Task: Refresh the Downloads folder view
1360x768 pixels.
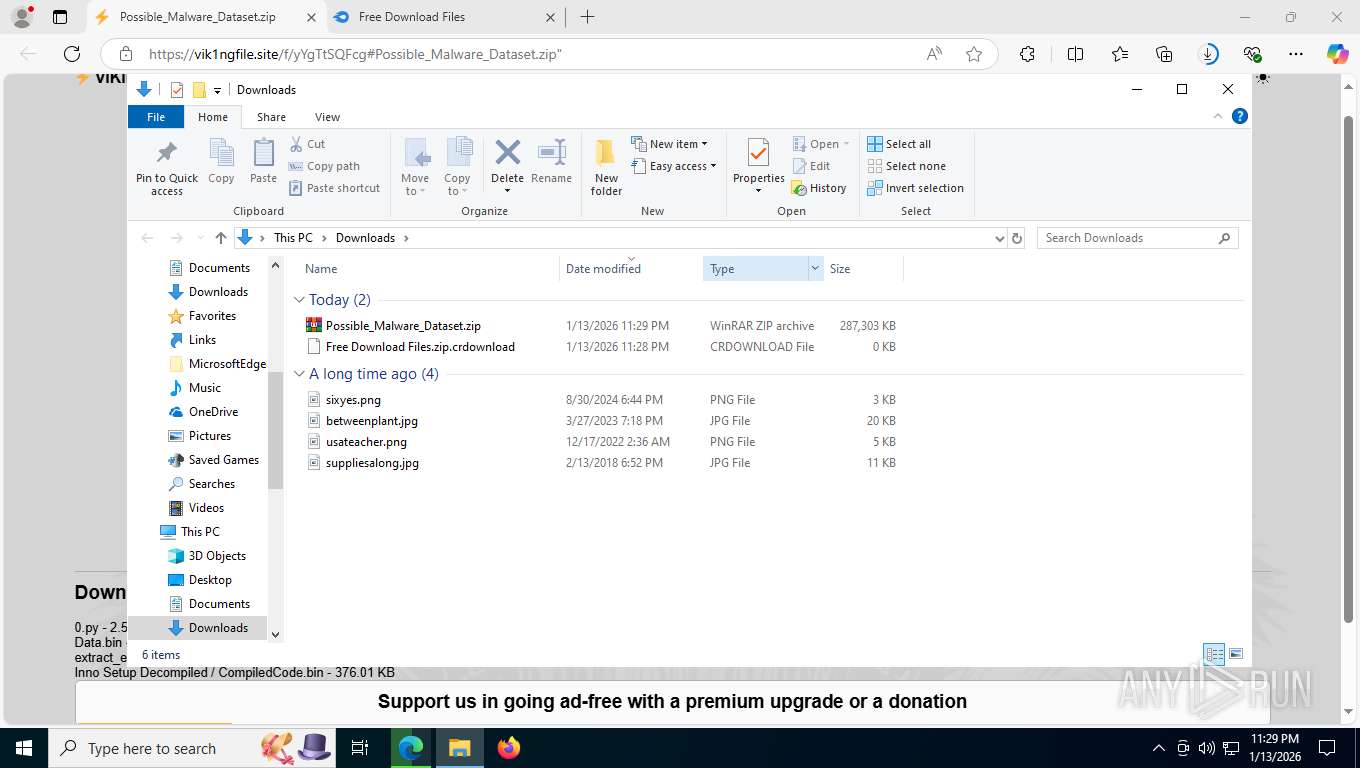Action: coord(1017,238)
